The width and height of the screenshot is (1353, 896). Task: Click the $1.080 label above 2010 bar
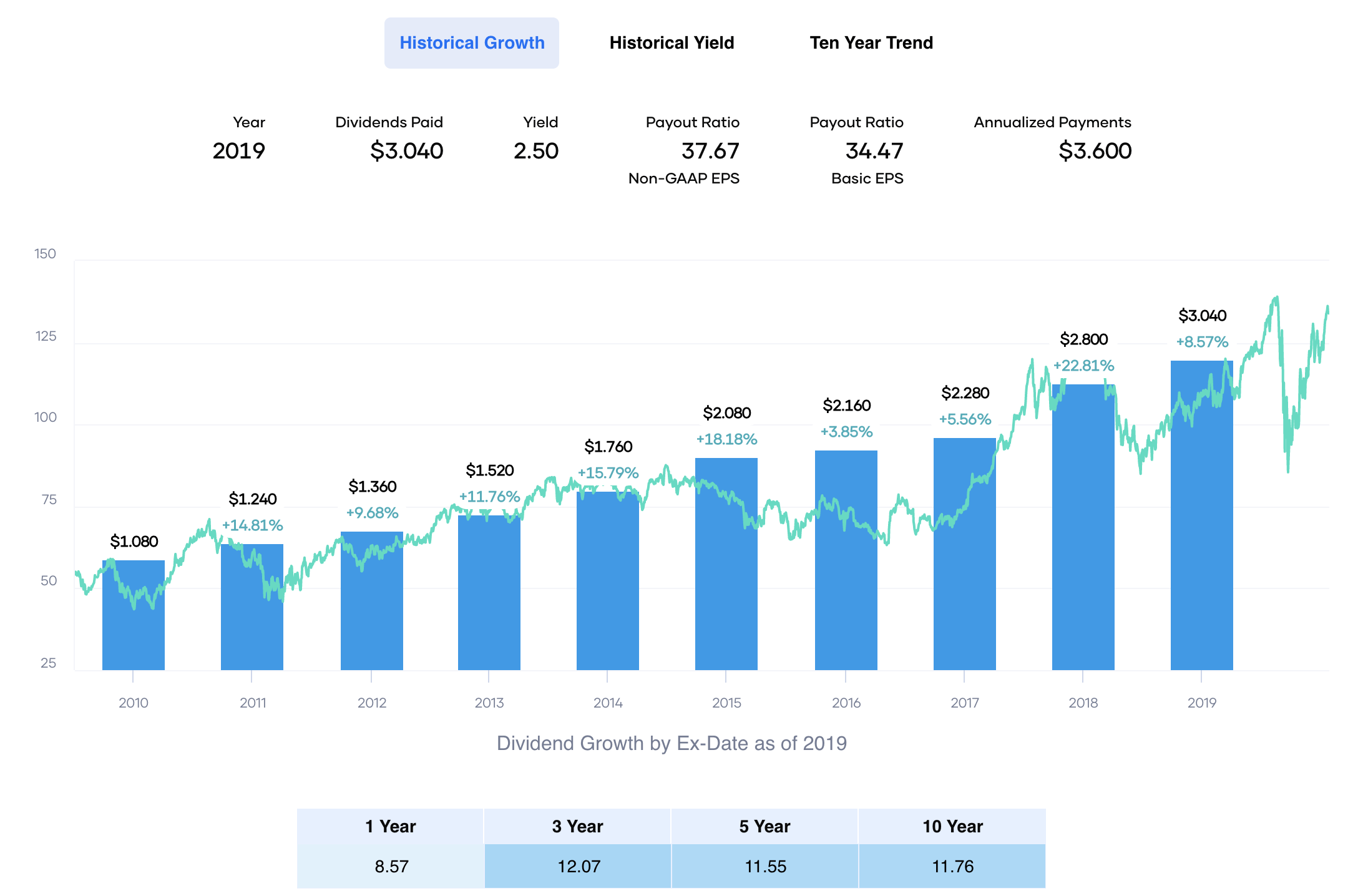[134, 542]
